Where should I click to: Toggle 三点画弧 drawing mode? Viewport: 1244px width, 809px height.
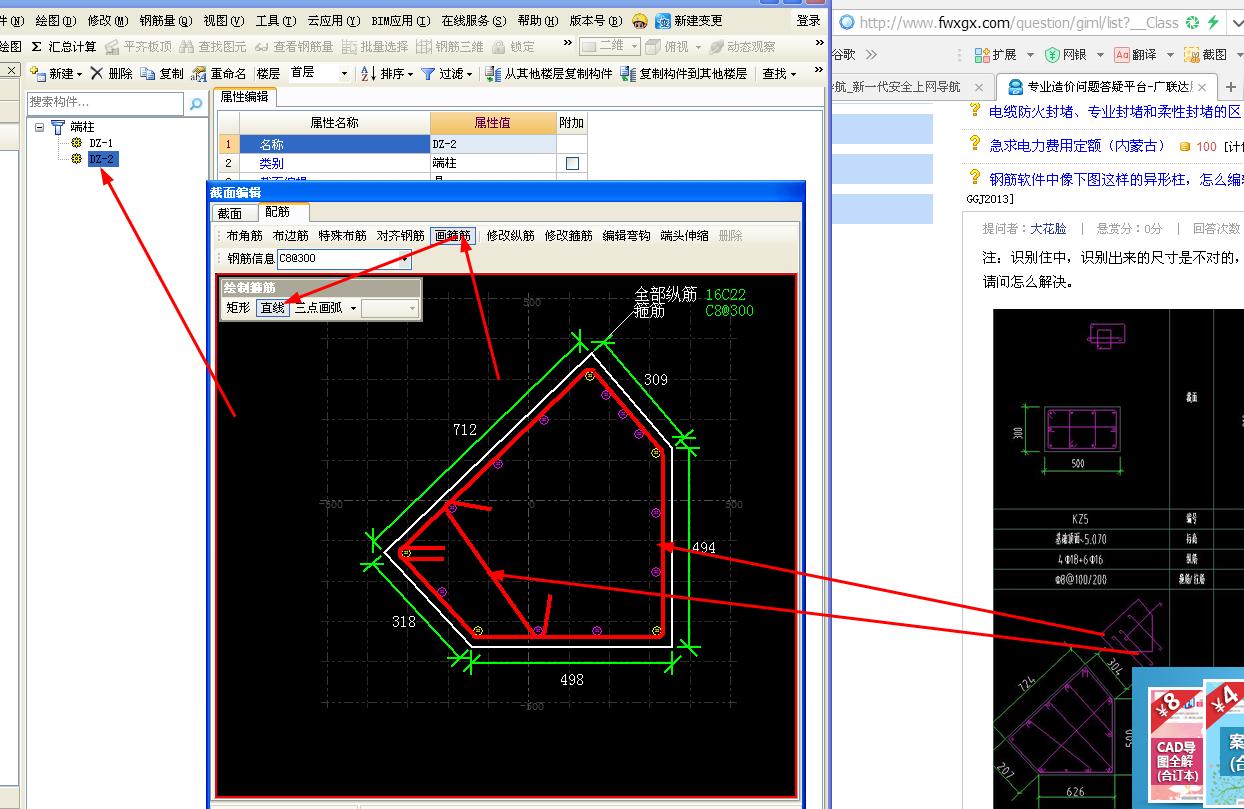coord(319,308)
